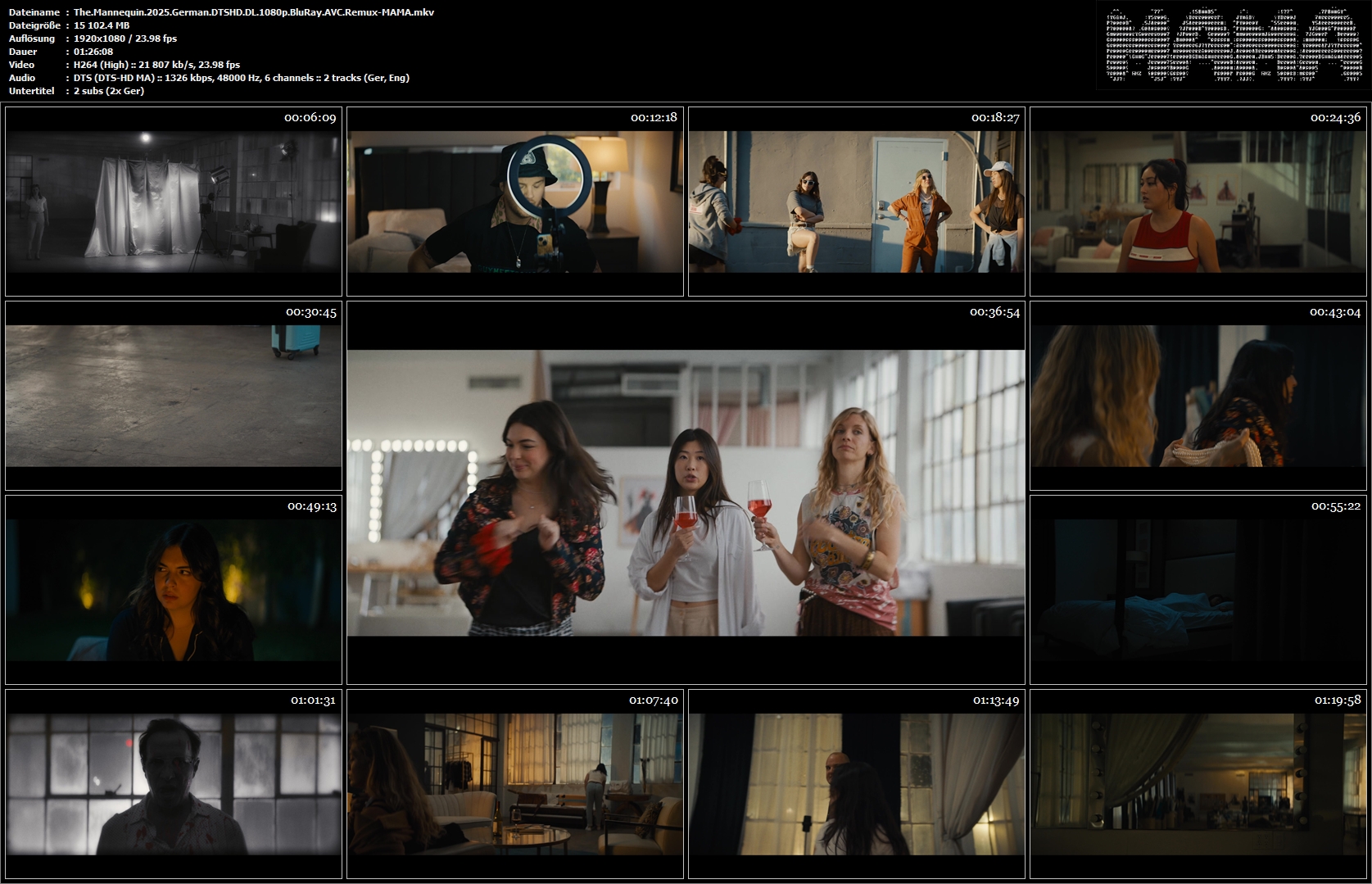Open the large 00:36:54 center frame
The image size is (1372, 884).
click(x=686, y=492)
